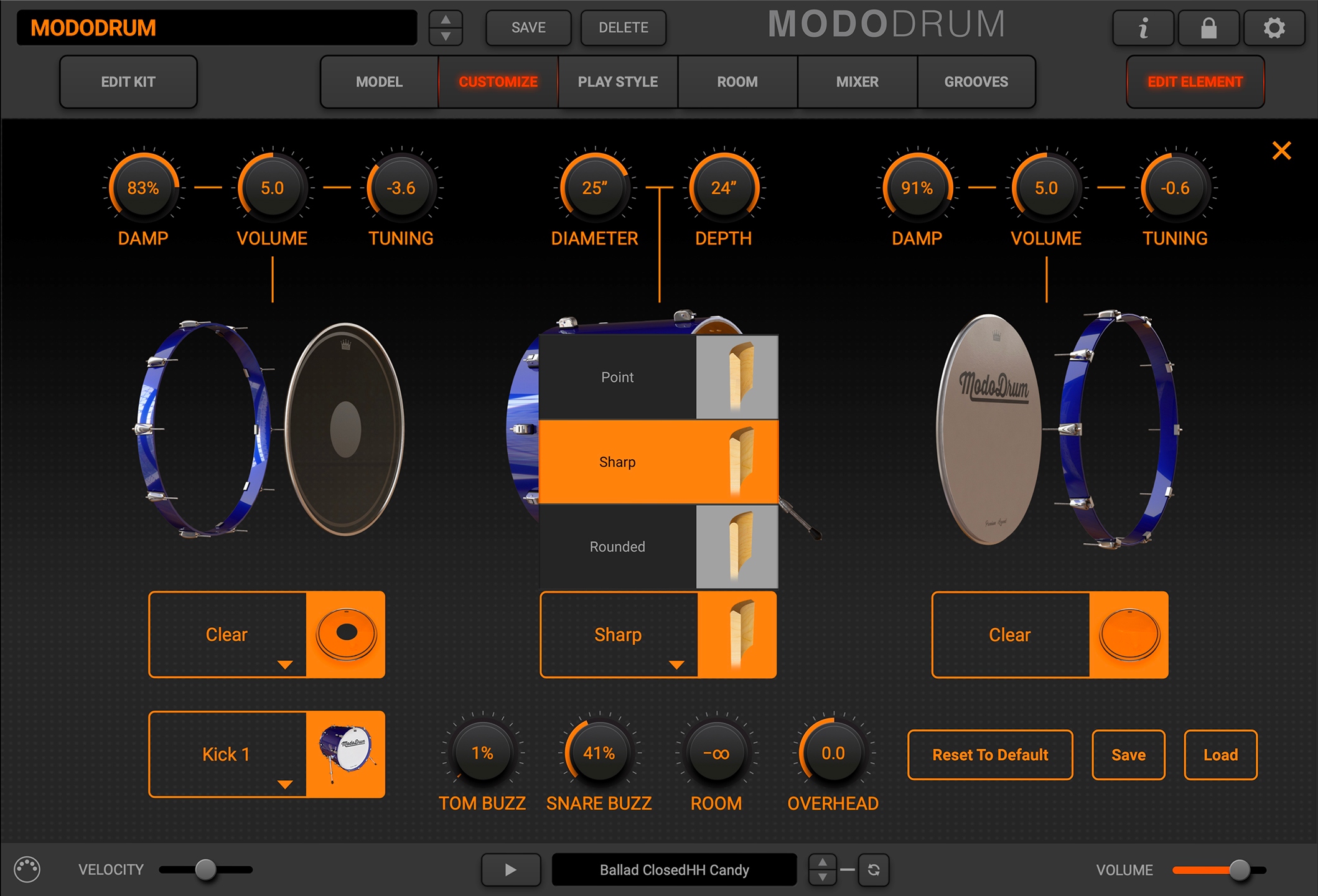Open the plugin settings gear

(x=1273, y=27)
